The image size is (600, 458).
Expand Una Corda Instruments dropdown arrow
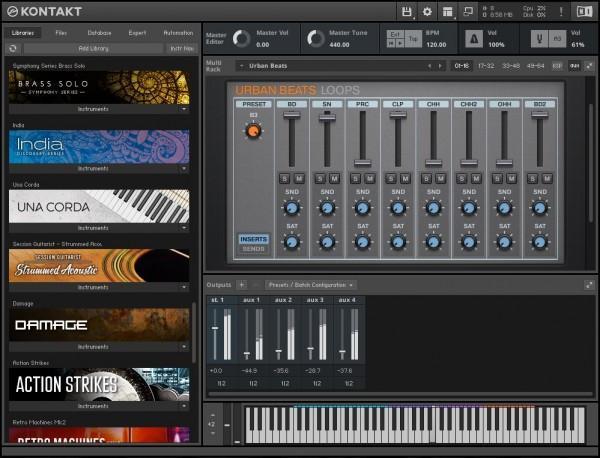click(184, 228)
